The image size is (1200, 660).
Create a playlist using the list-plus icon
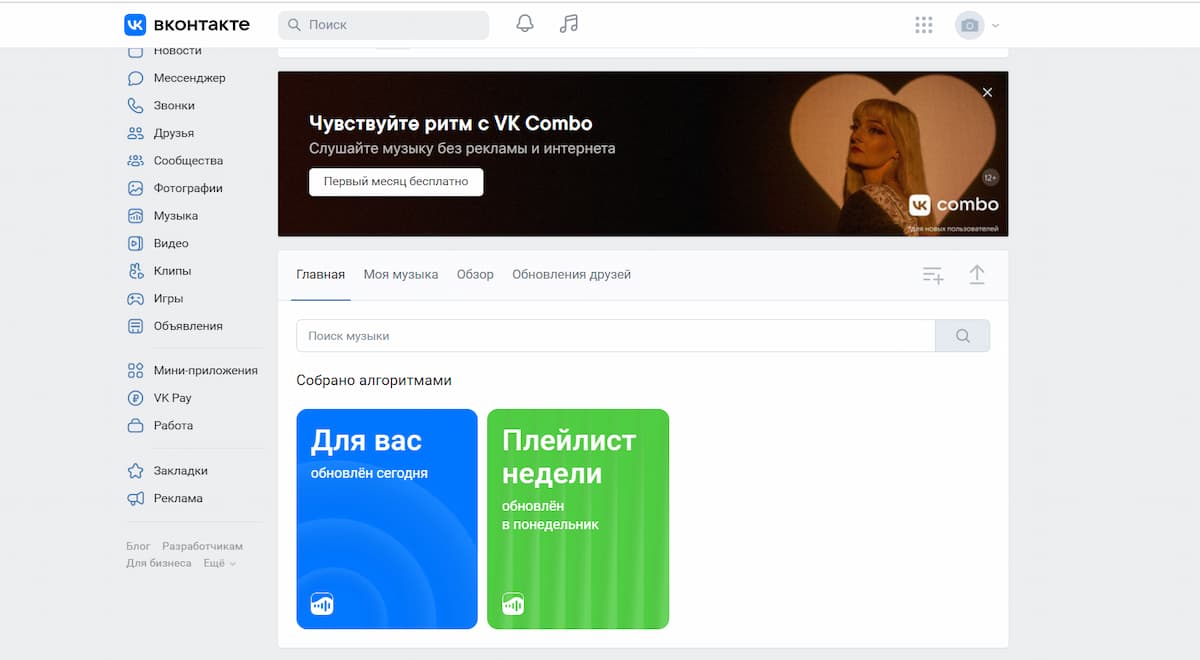click(x=932, y=274)
